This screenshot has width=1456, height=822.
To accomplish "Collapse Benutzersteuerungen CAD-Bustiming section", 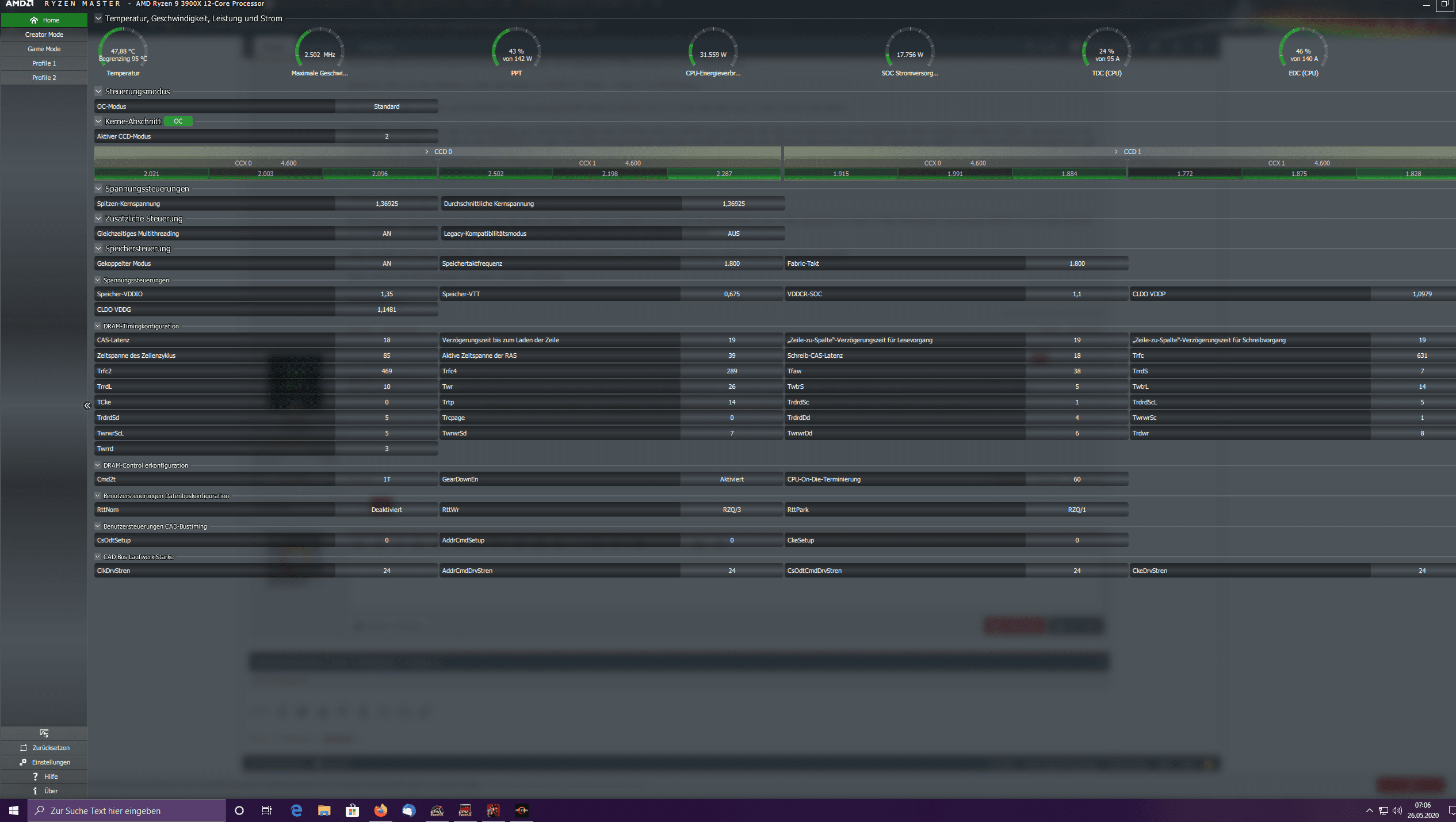I will [x=98, y=526].
